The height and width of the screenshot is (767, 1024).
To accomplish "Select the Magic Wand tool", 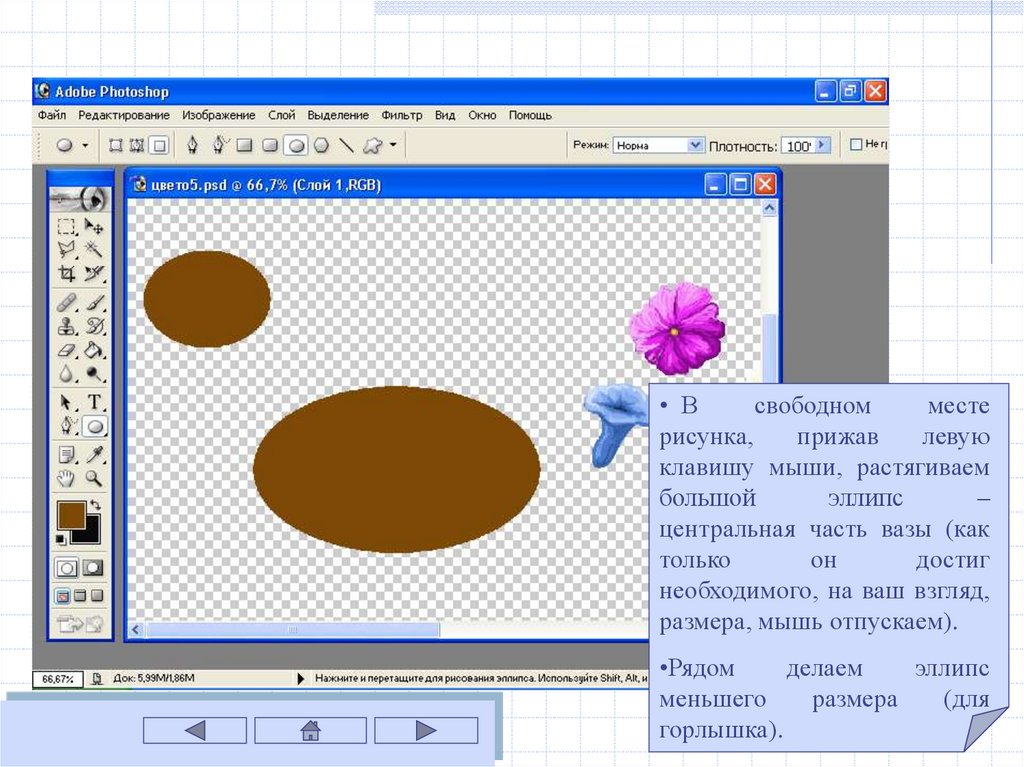I will coord(94,249).
